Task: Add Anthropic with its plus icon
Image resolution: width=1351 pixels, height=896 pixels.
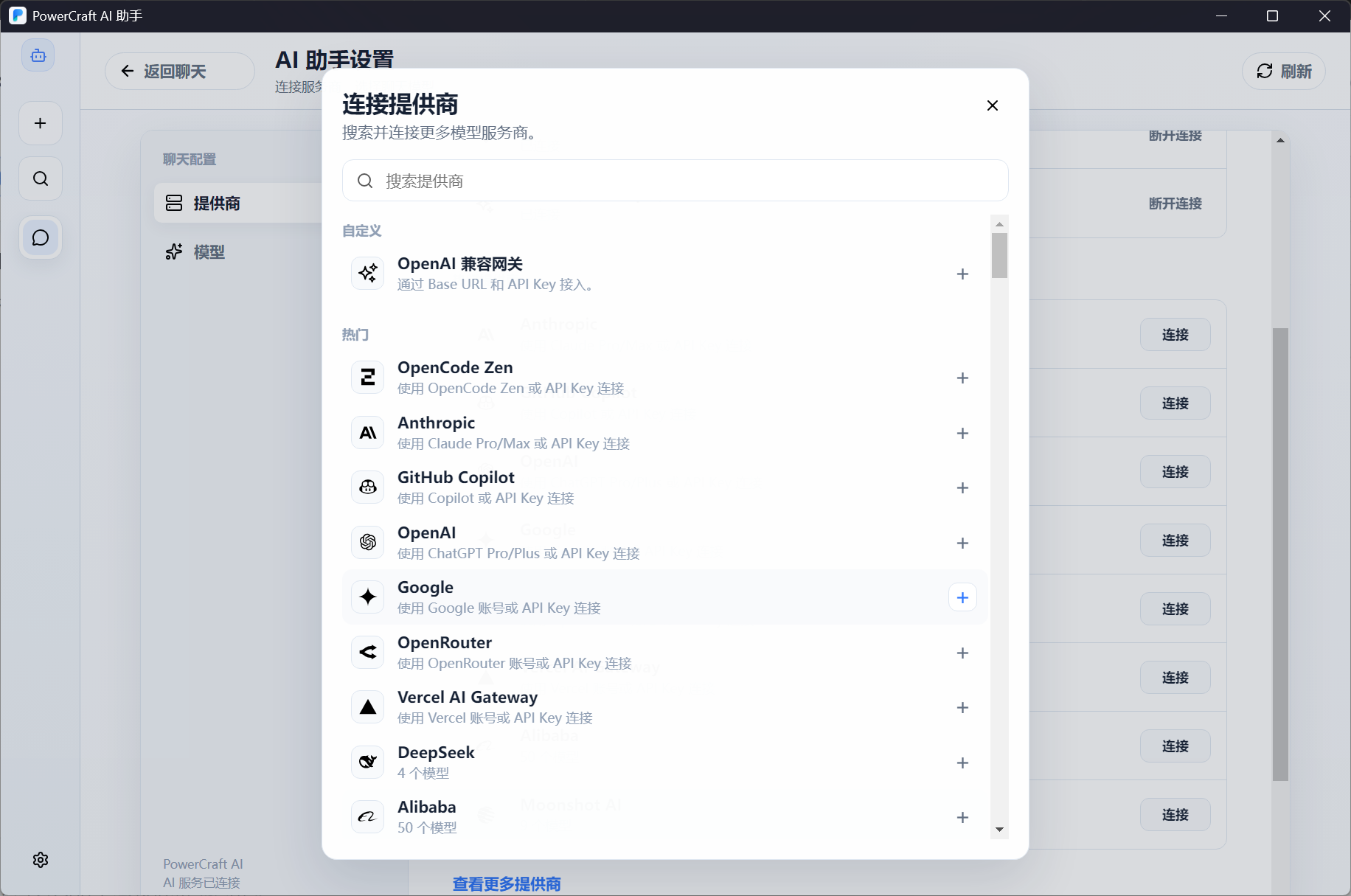Action: click(x=962, y=434)
